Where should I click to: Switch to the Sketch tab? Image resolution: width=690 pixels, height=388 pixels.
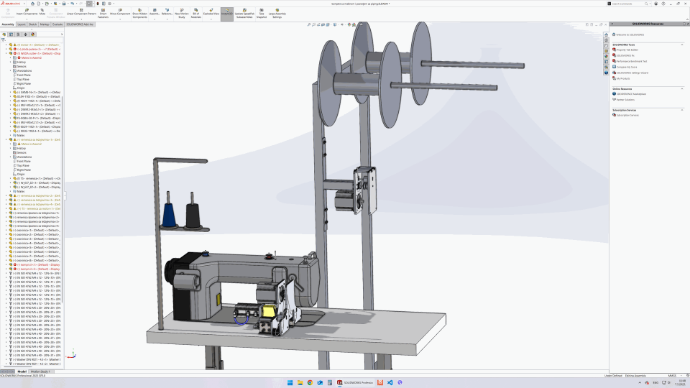click(x=33, y=25)
